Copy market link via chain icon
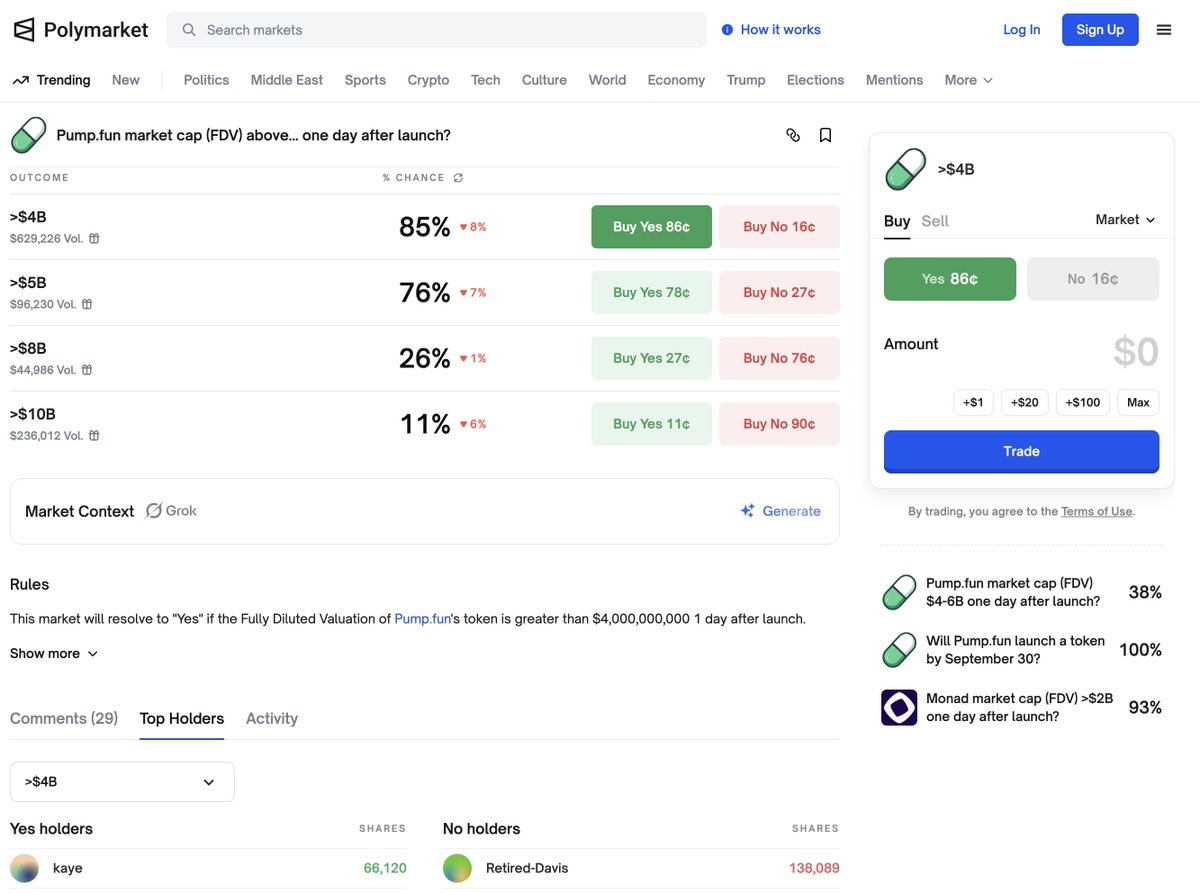Viewport: 1200px width, 893px height. click(793, 135)
